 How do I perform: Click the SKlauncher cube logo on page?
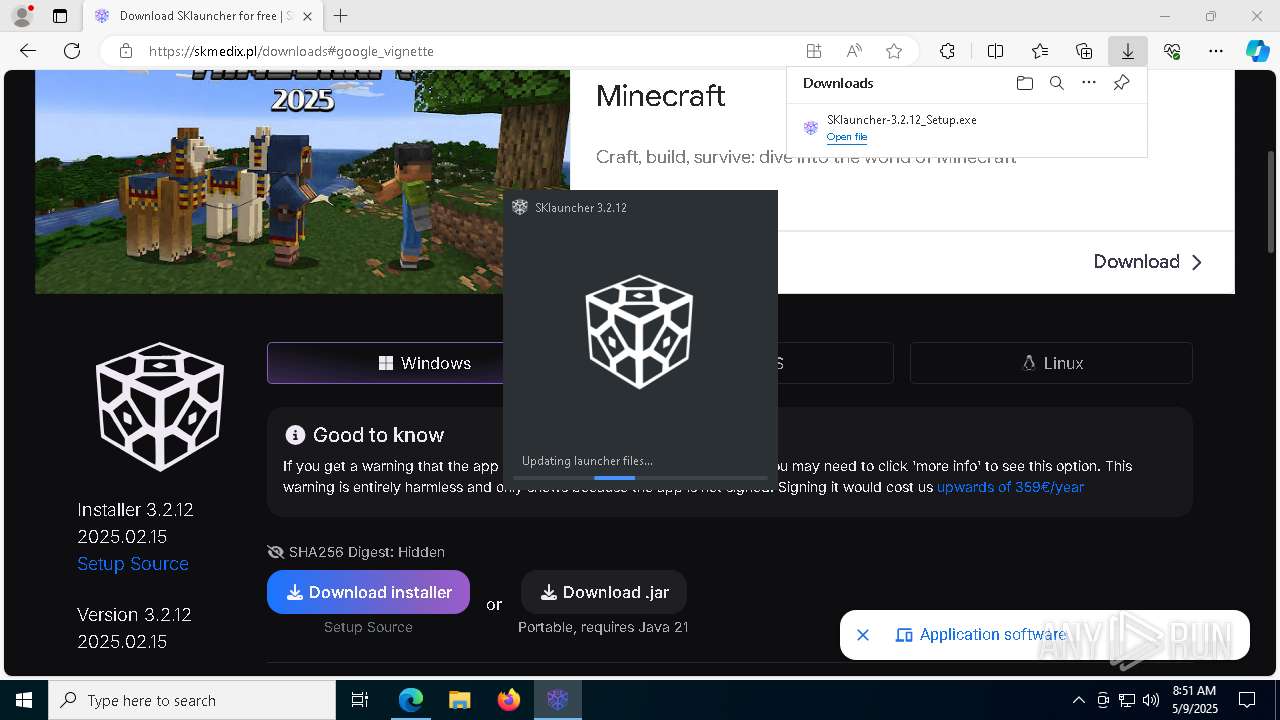(160, 407)
